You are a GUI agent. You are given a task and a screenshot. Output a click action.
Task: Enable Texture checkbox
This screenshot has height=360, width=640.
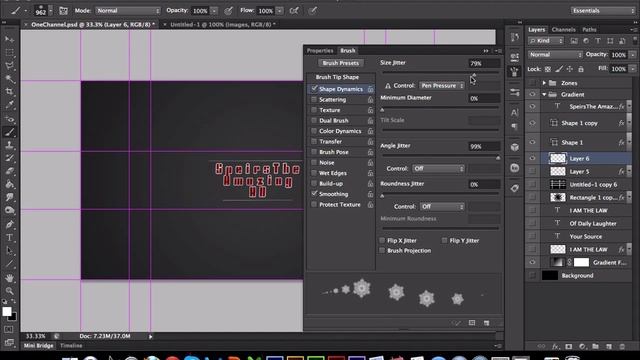pyautogui.click(x=314, y=110)
